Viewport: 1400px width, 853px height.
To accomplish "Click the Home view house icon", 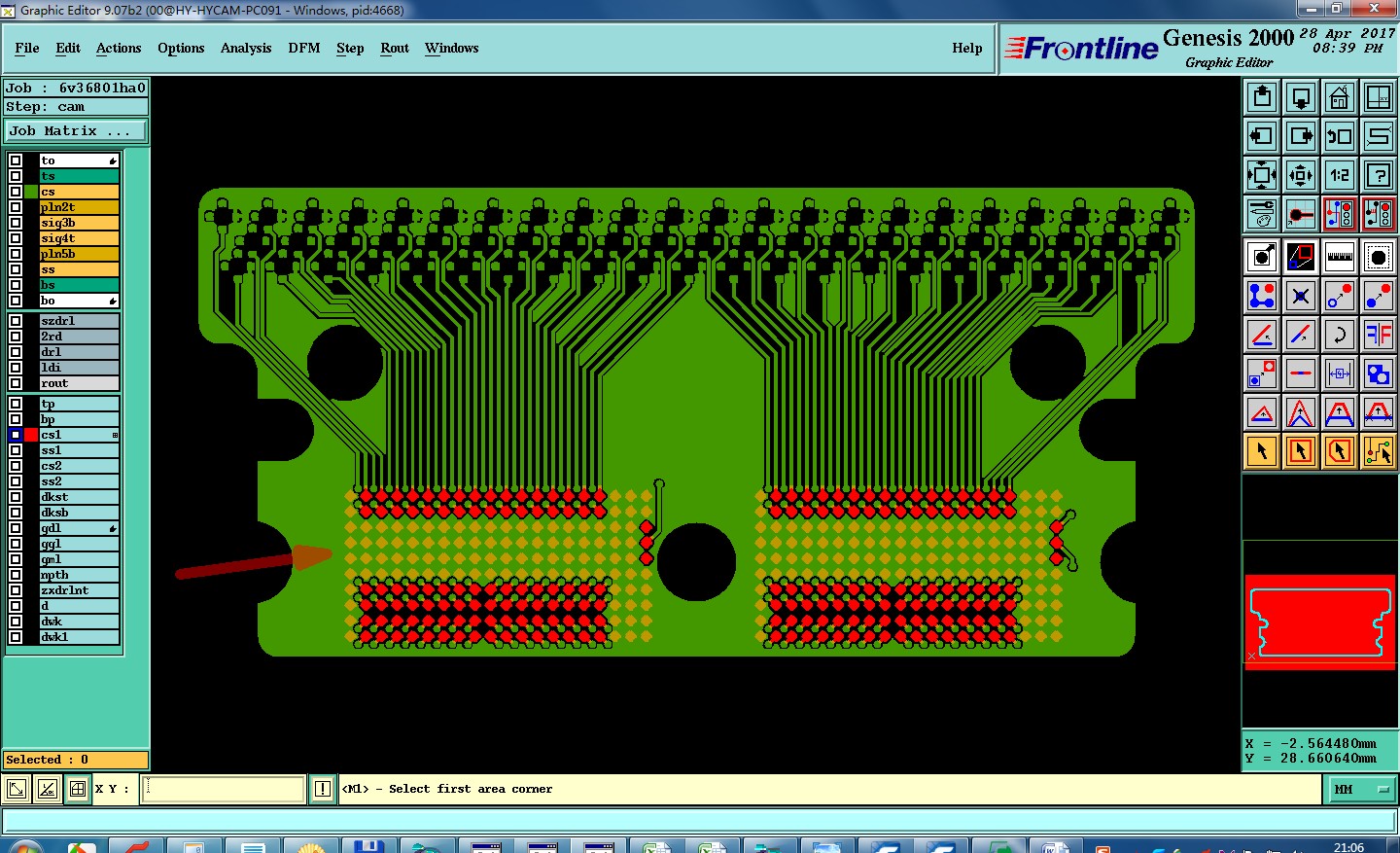I will pyautogui.click(x=1340, y=97).
